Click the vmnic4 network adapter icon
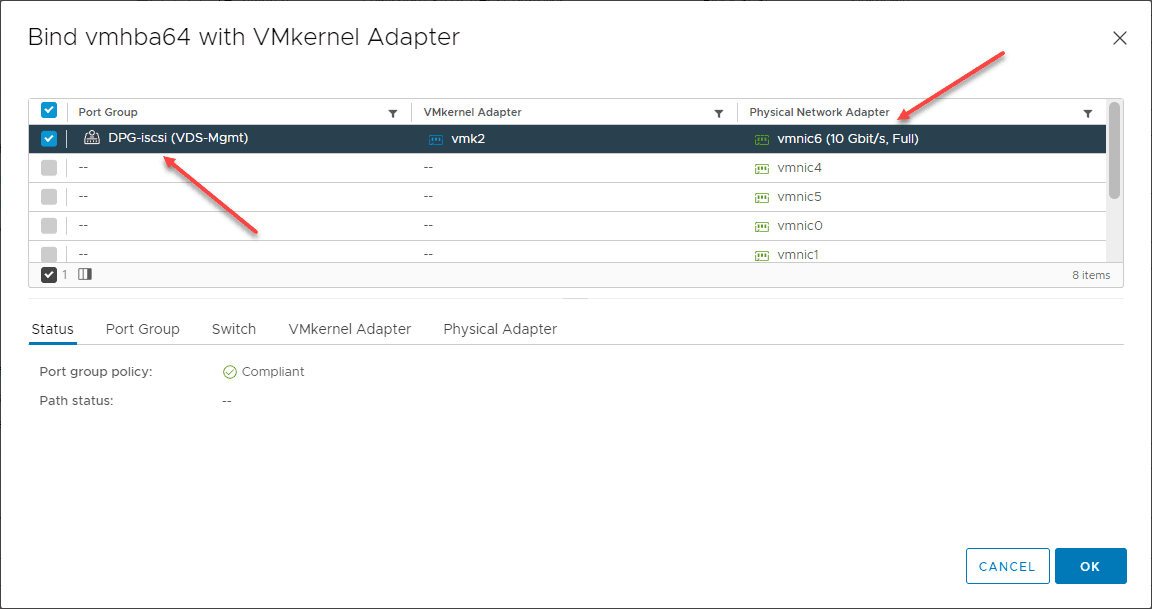The width and height of the screenshot is (1152, 609). 761,168
